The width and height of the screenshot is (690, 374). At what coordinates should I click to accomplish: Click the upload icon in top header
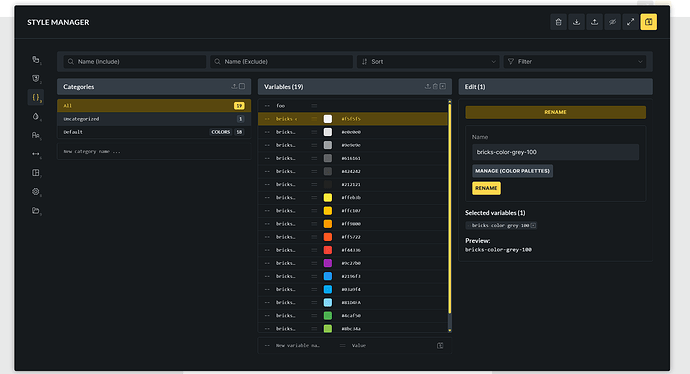pyautogui.click(x=595, y=22)
